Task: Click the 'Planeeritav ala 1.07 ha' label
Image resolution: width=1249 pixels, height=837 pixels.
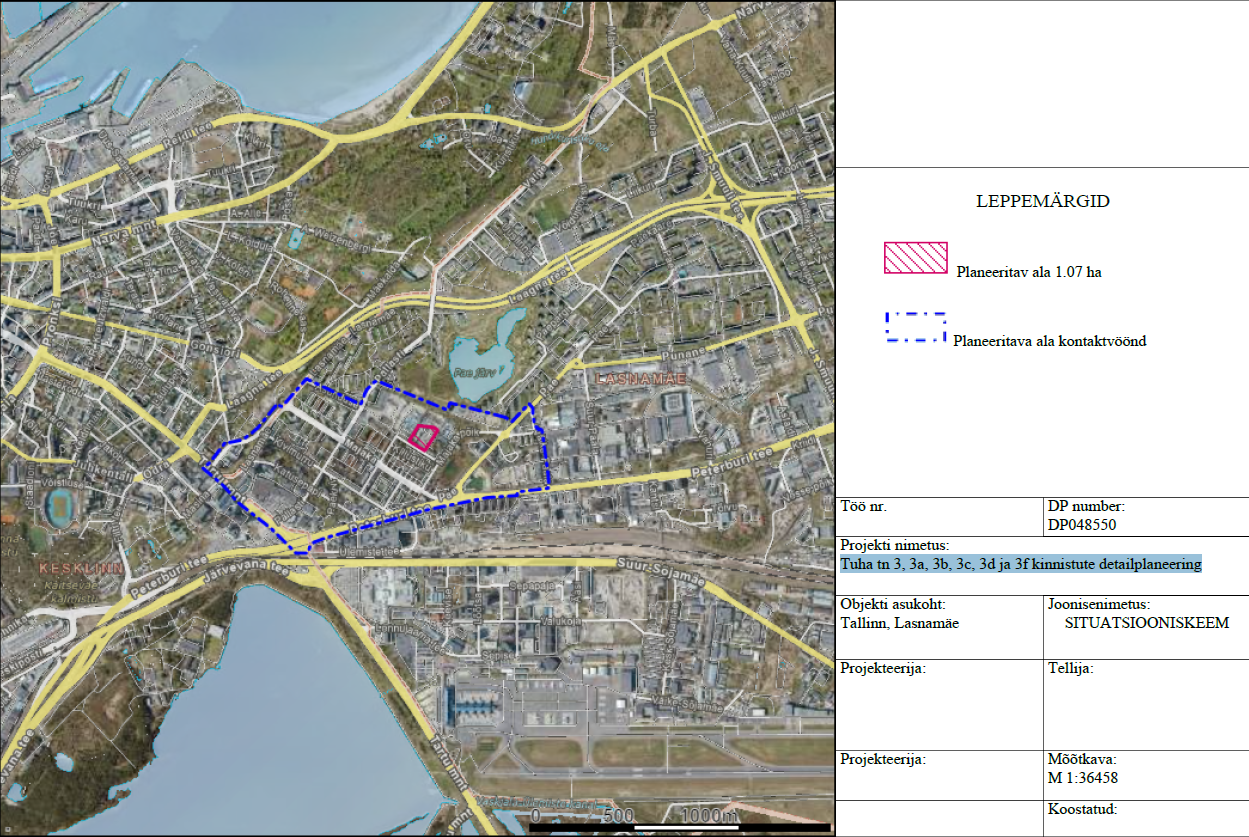Action: [1029, 272]
